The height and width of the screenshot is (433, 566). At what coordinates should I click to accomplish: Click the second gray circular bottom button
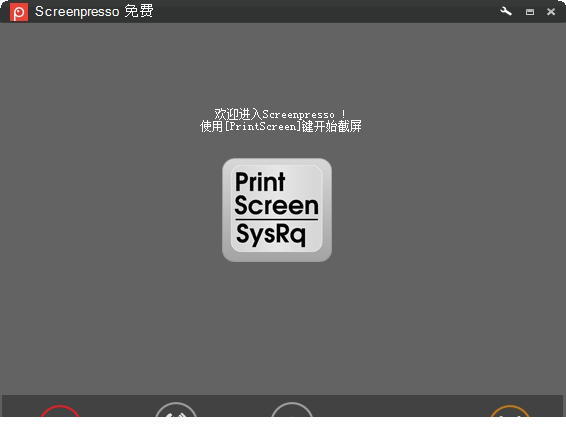[x=176, y=410]
